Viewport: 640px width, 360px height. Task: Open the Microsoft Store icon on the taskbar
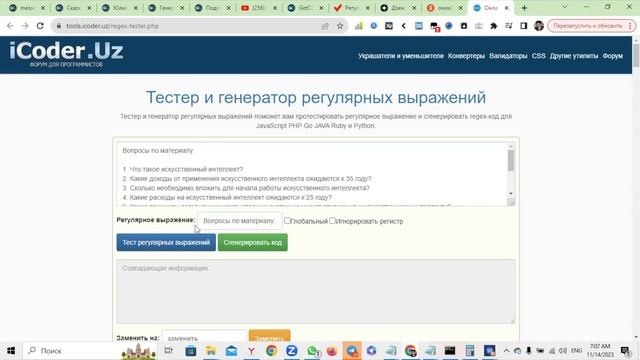[191, 351]
